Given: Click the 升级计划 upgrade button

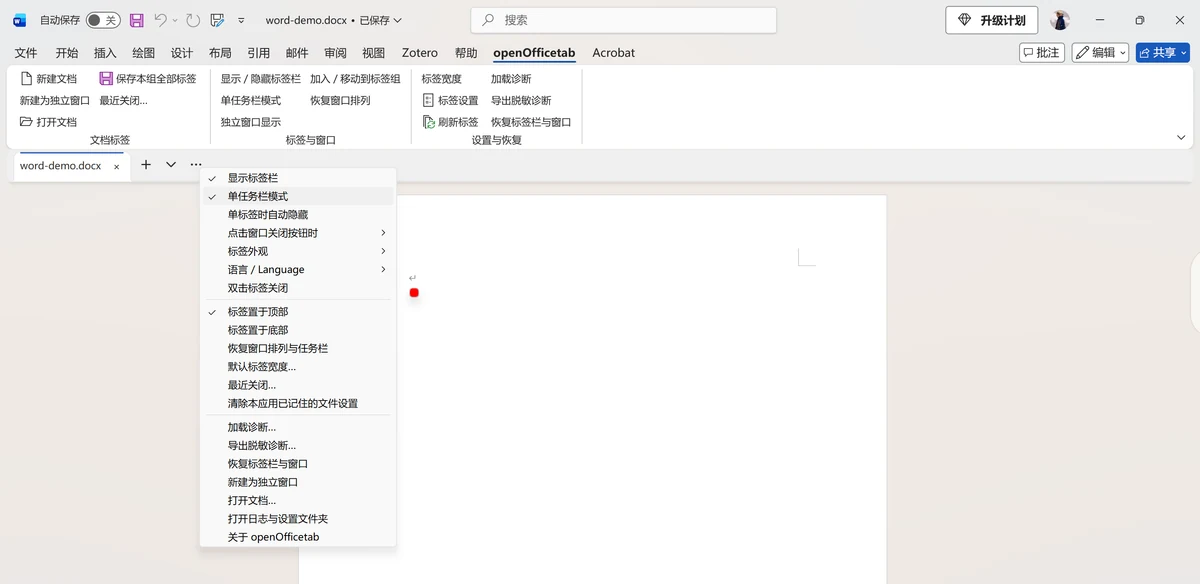Looking at the screenshot, I should (x=992, y=20).
